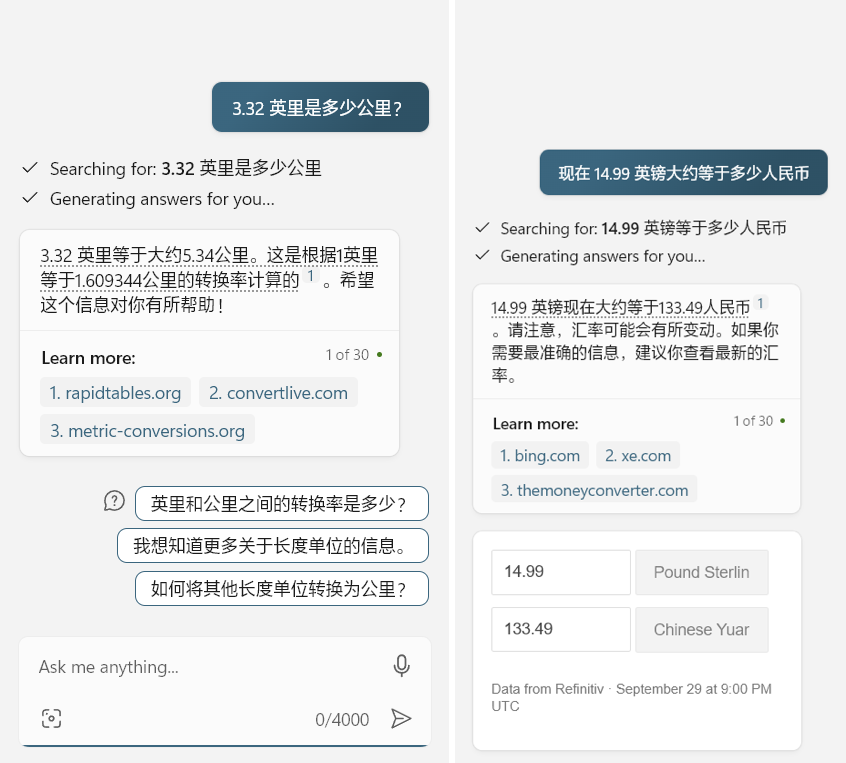
Task: Click the 14.99 pound amount field
Action: tap(560, 572)
